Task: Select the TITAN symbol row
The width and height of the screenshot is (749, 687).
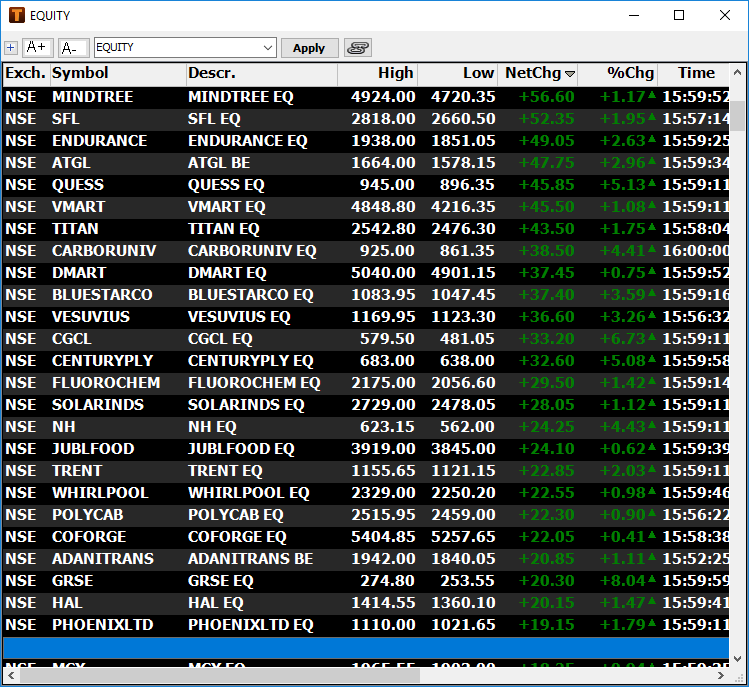Action: tap(75, 229)
